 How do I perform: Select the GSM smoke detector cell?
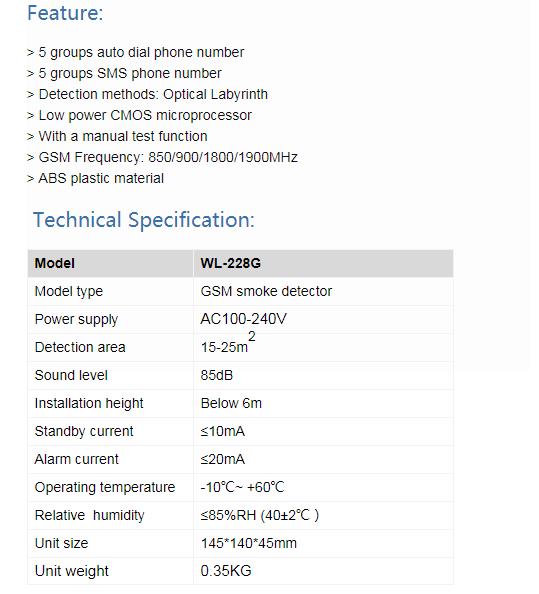tap(323, 291)
